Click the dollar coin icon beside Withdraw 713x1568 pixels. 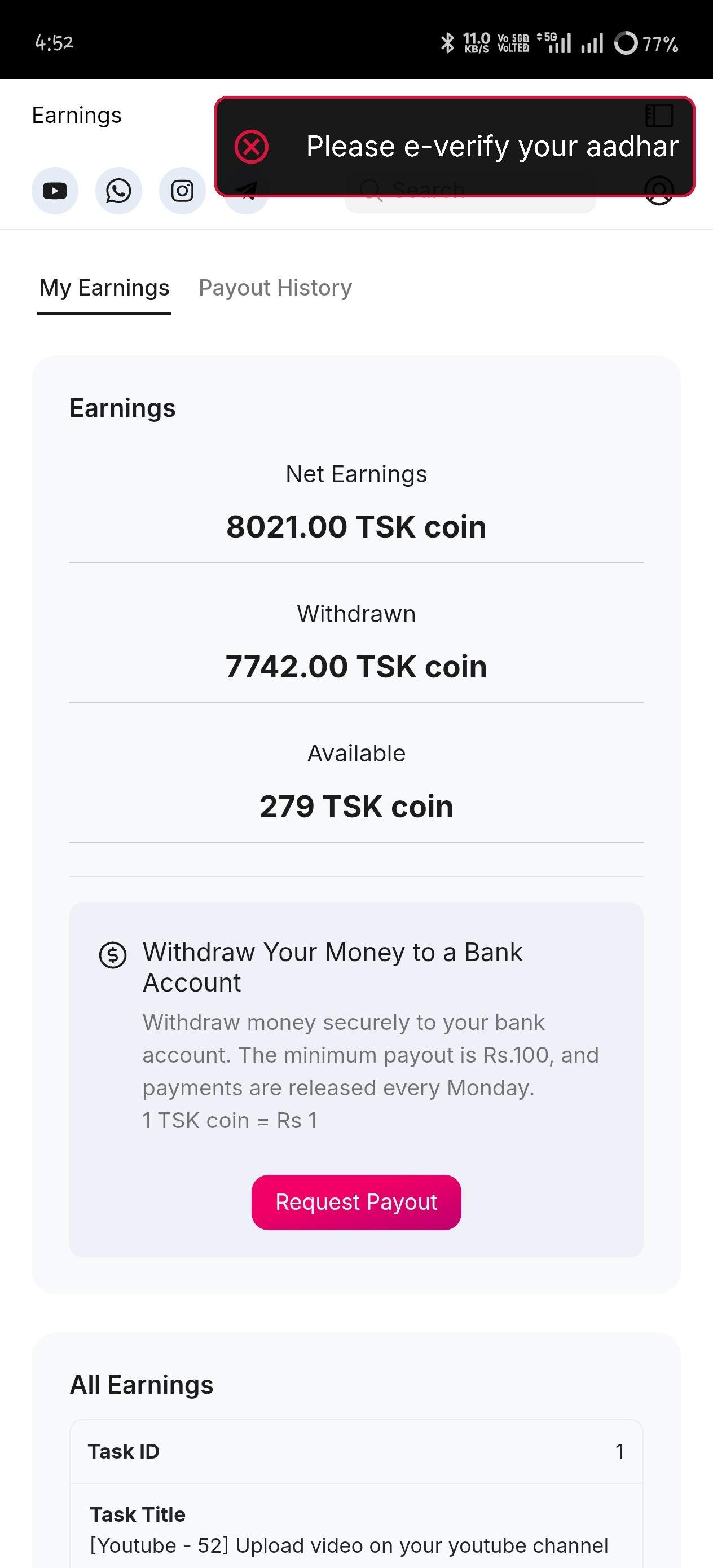[x=113, y=954]
